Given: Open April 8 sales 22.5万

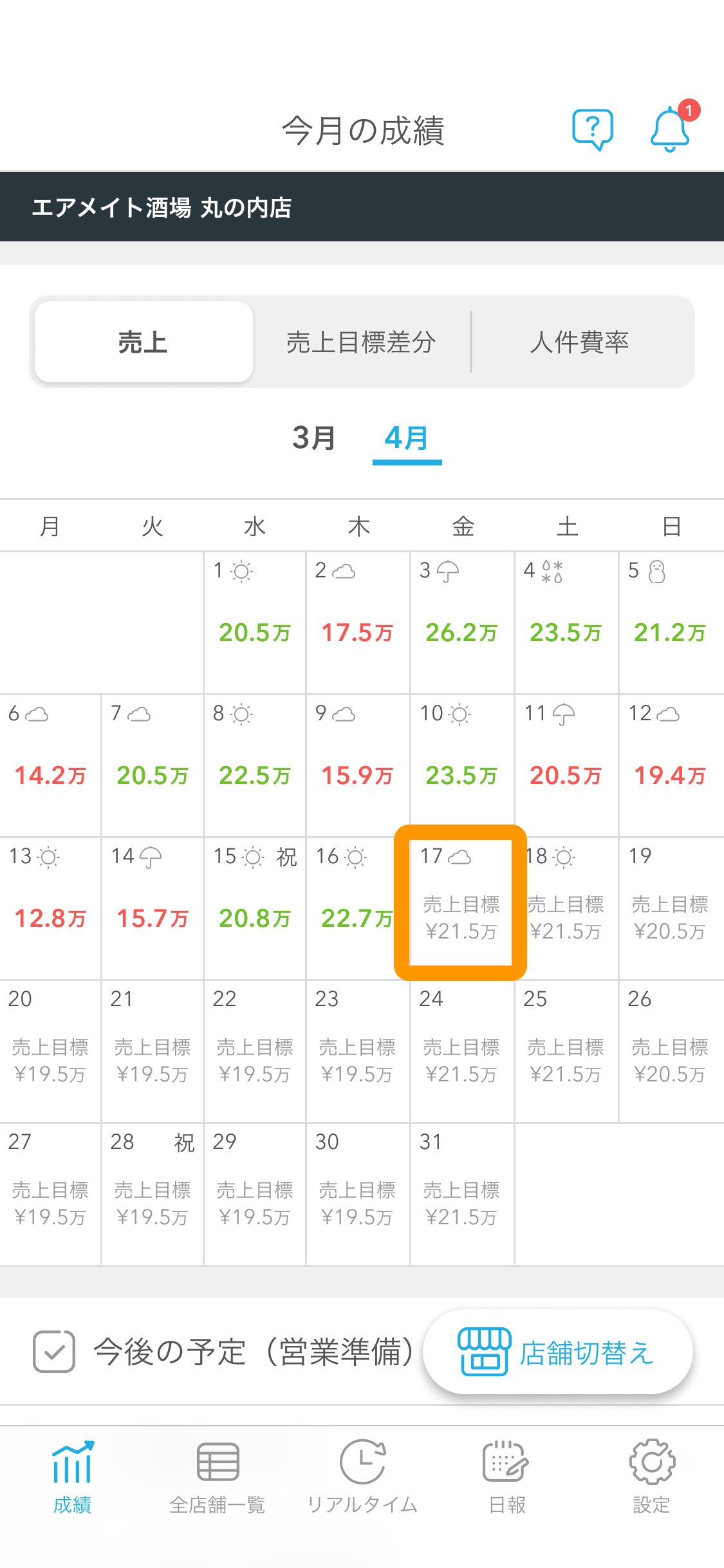Looking at the screenshot, I should (255, 775).
